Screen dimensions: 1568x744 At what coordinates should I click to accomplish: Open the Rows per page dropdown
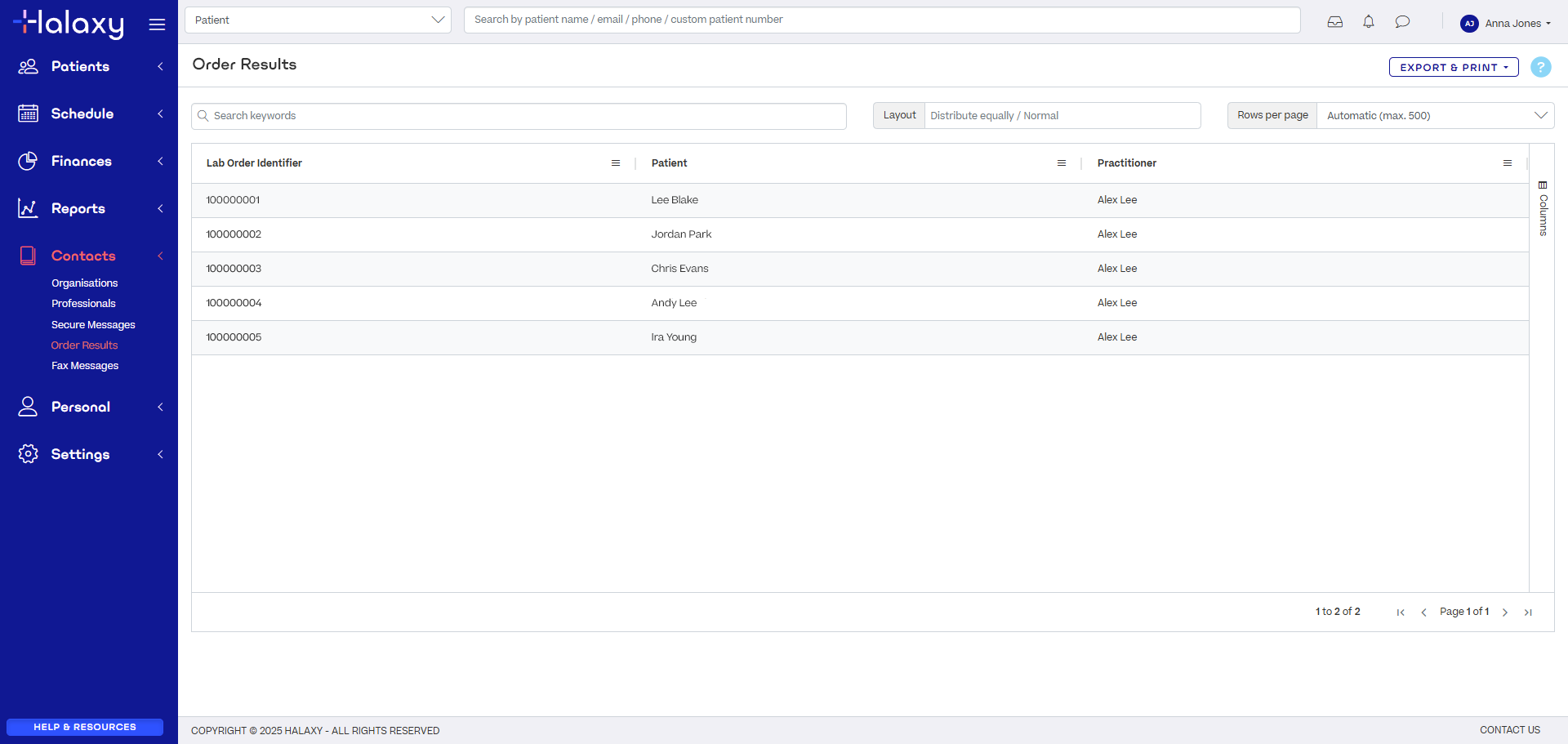1435,115
